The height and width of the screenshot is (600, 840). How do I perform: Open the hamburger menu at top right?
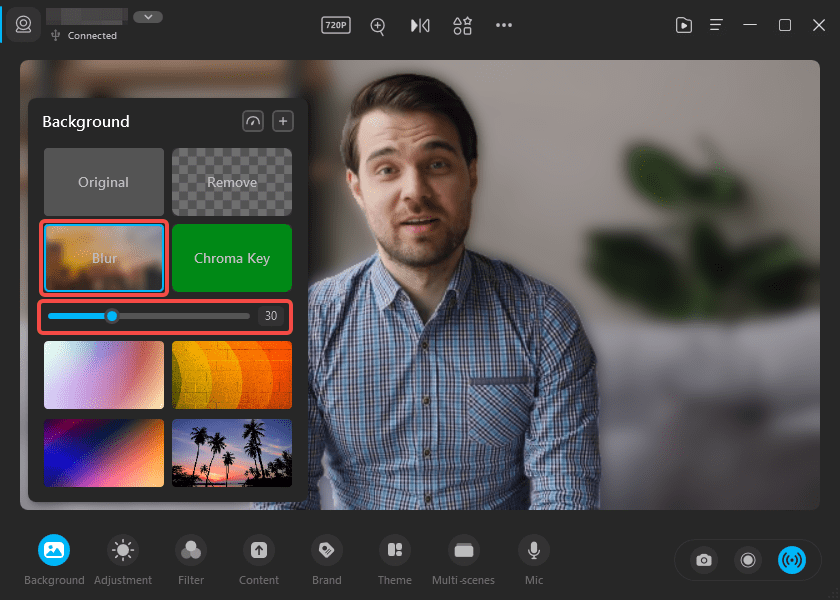point(715,25)
